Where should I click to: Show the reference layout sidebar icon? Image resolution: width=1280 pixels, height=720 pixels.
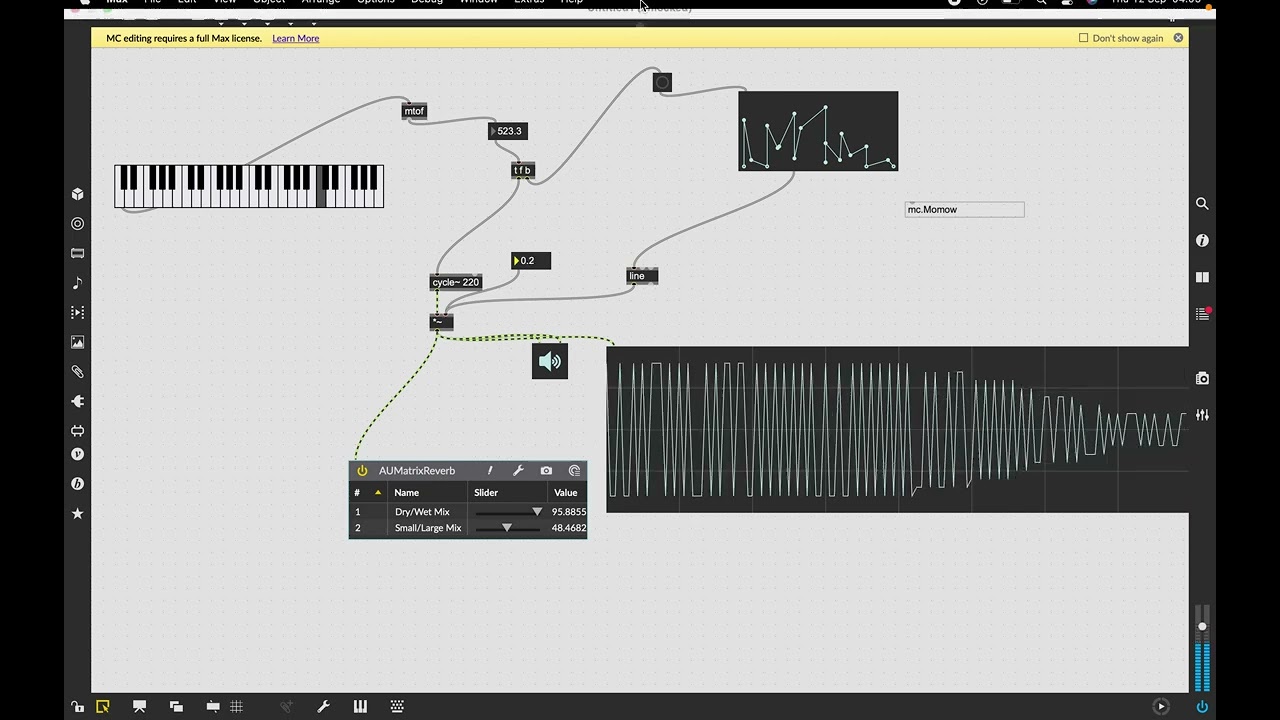[x=1202, y=277]
